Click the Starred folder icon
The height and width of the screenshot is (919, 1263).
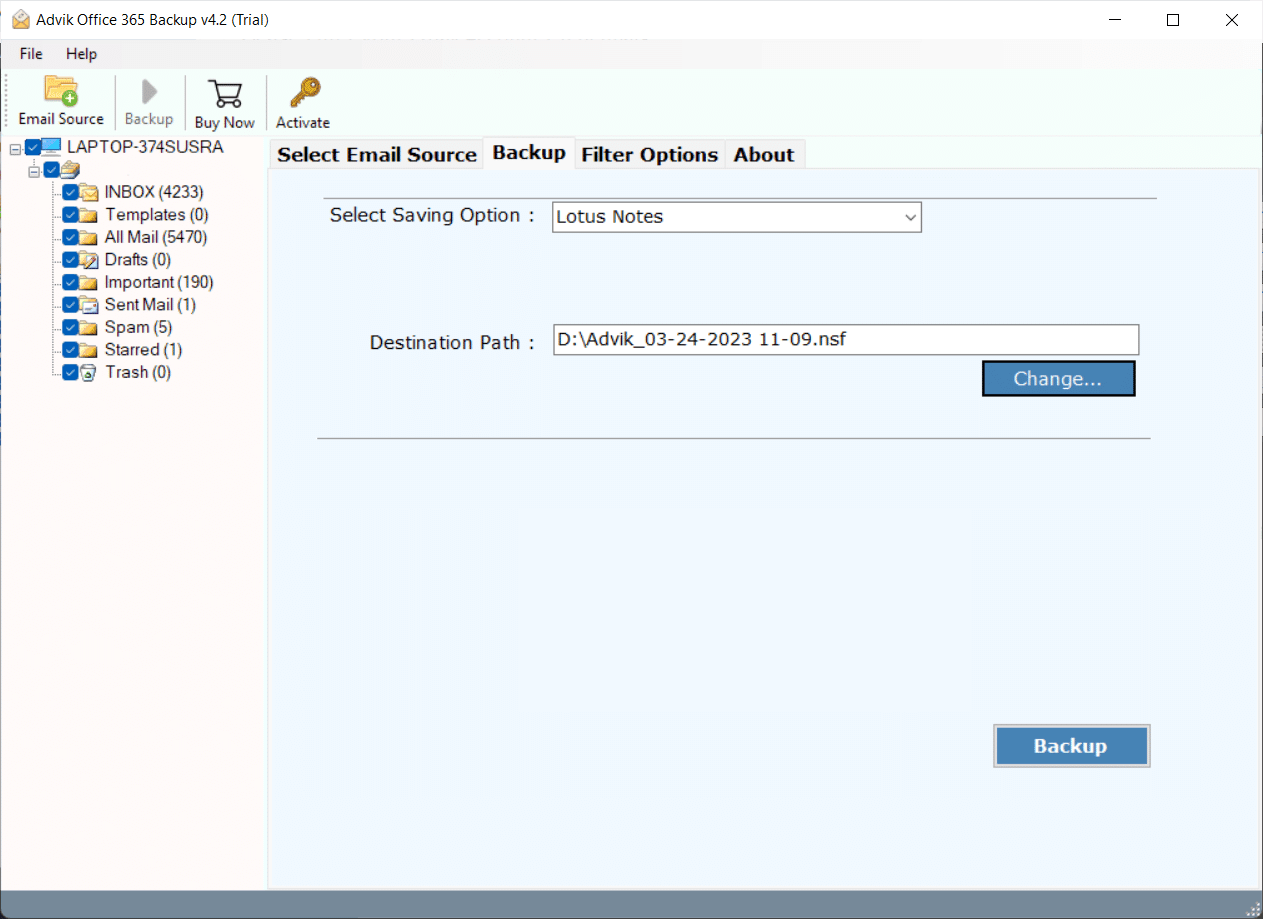90,350
